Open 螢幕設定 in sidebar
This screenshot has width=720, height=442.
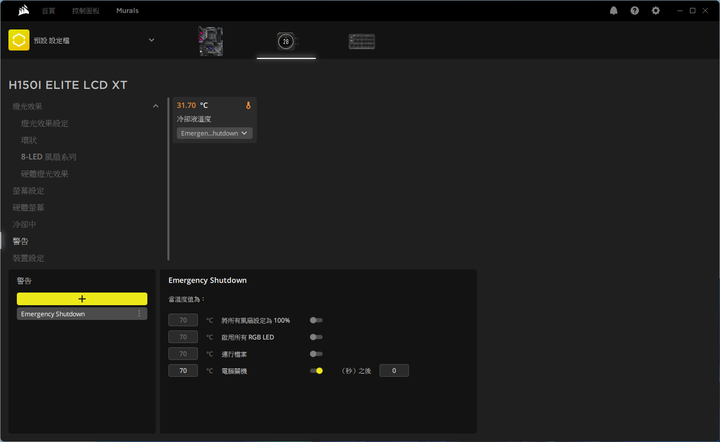click(x=28, y=191)
